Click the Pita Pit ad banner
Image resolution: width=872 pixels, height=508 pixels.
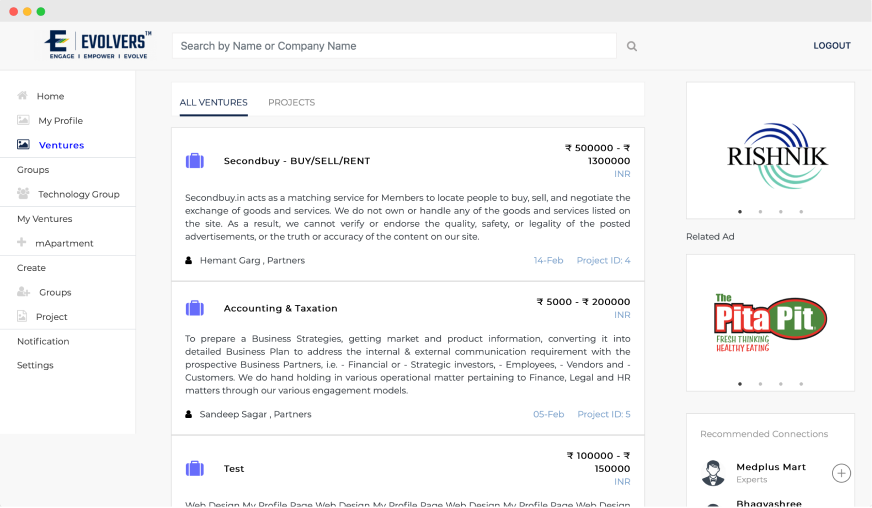[770, 323]
